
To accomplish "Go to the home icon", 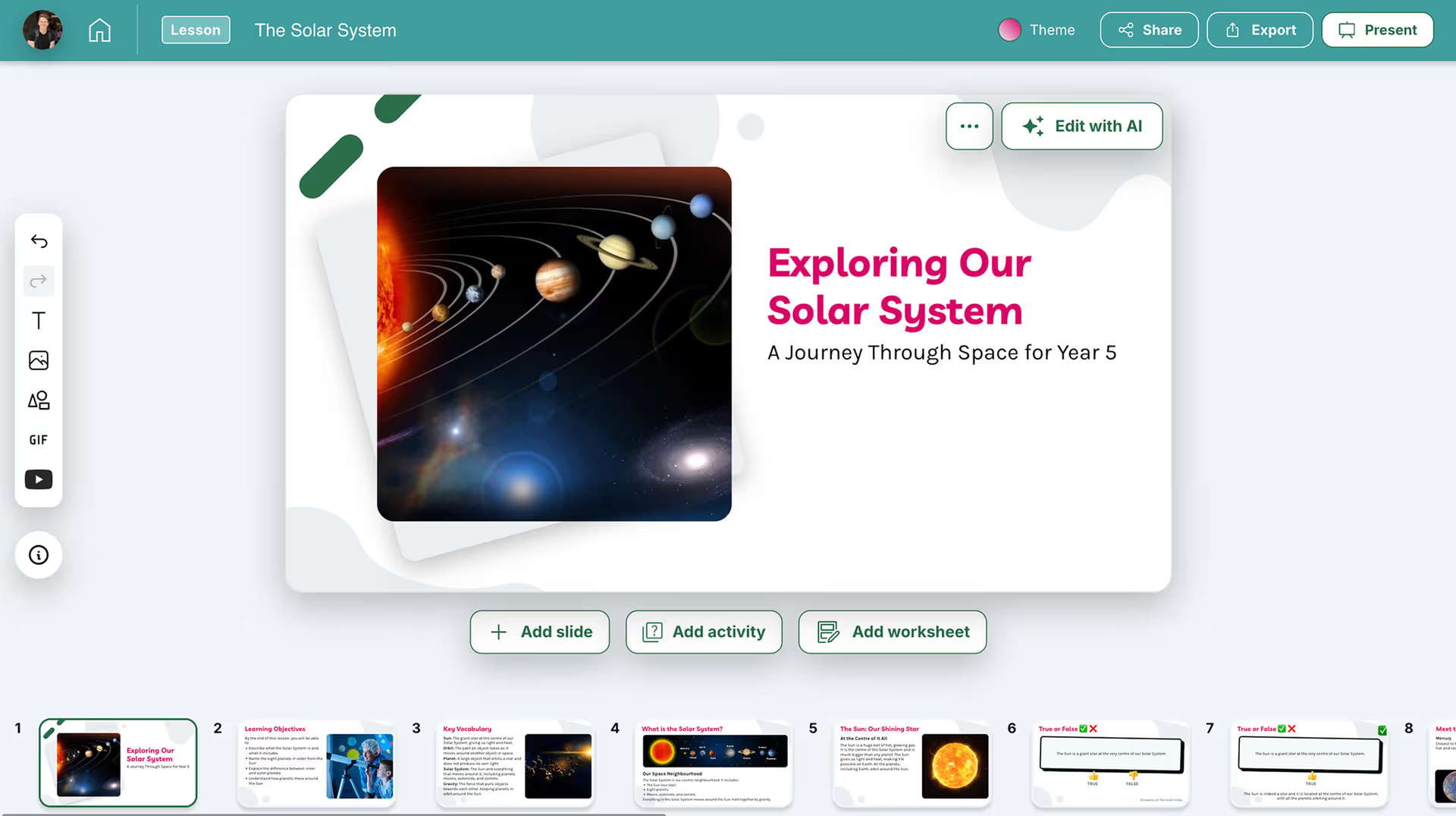I will (99, 30).
